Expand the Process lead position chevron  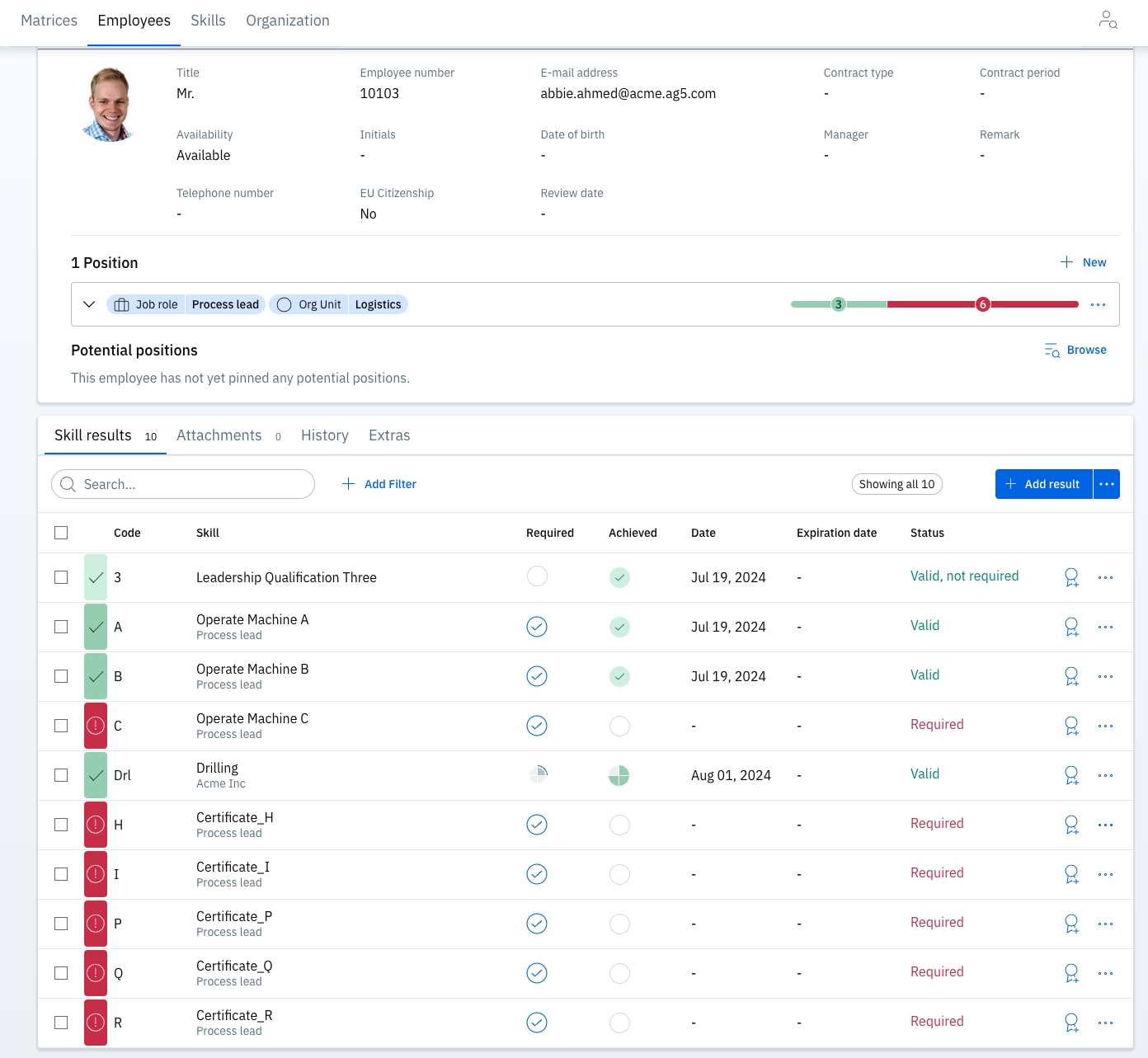[89, 304]
